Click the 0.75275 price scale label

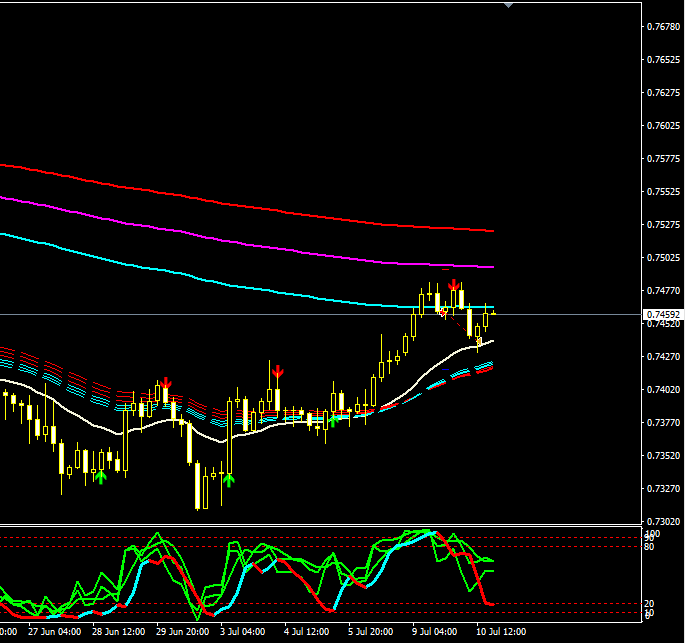663,225
